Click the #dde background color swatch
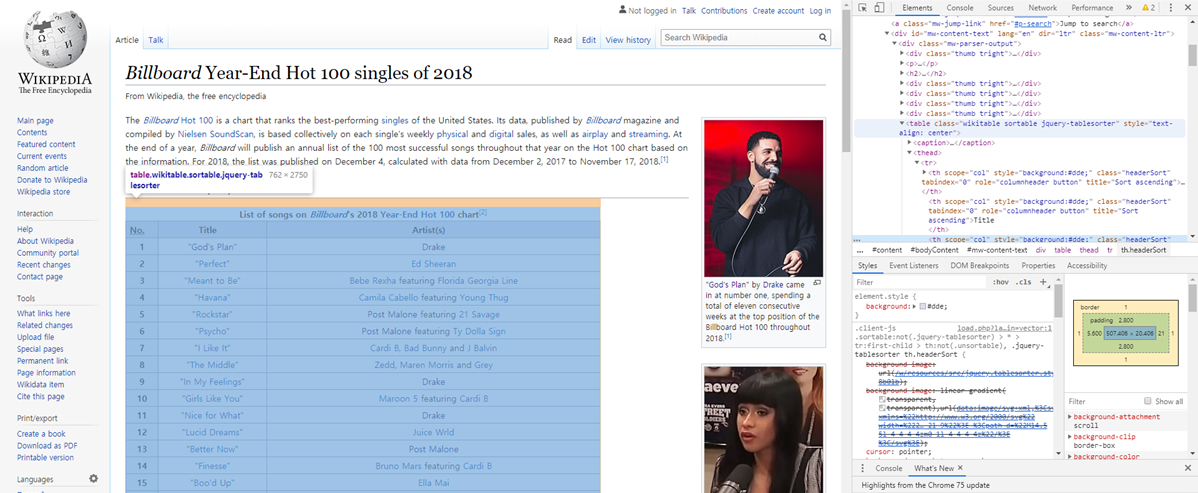Screen dimensions: 1198x493 923,306
